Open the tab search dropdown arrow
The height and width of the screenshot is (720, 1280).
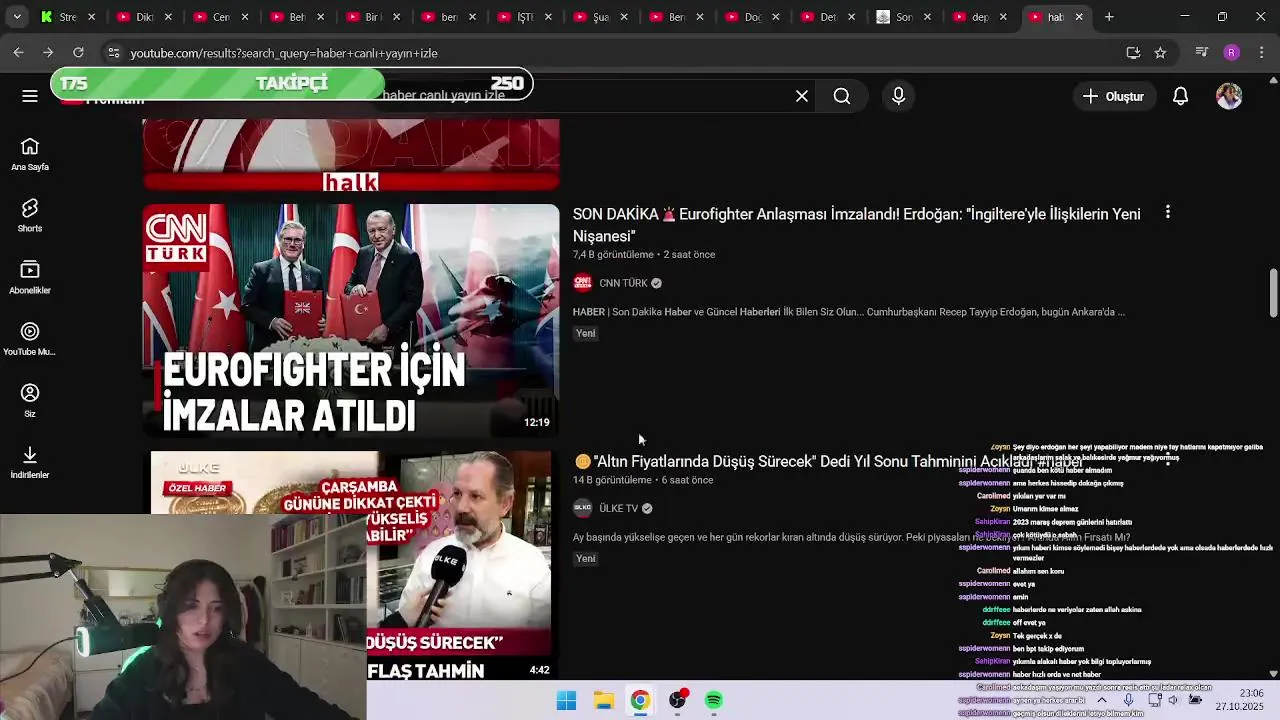point(17,17)
